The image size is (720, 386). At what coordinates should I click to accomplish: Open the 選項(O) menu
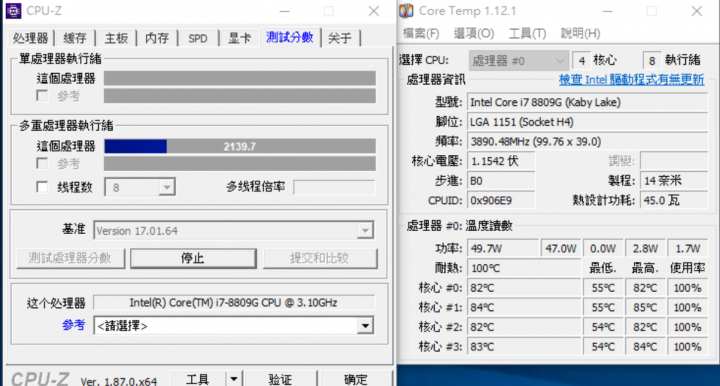pyautogui.click(x=473, y=34)
